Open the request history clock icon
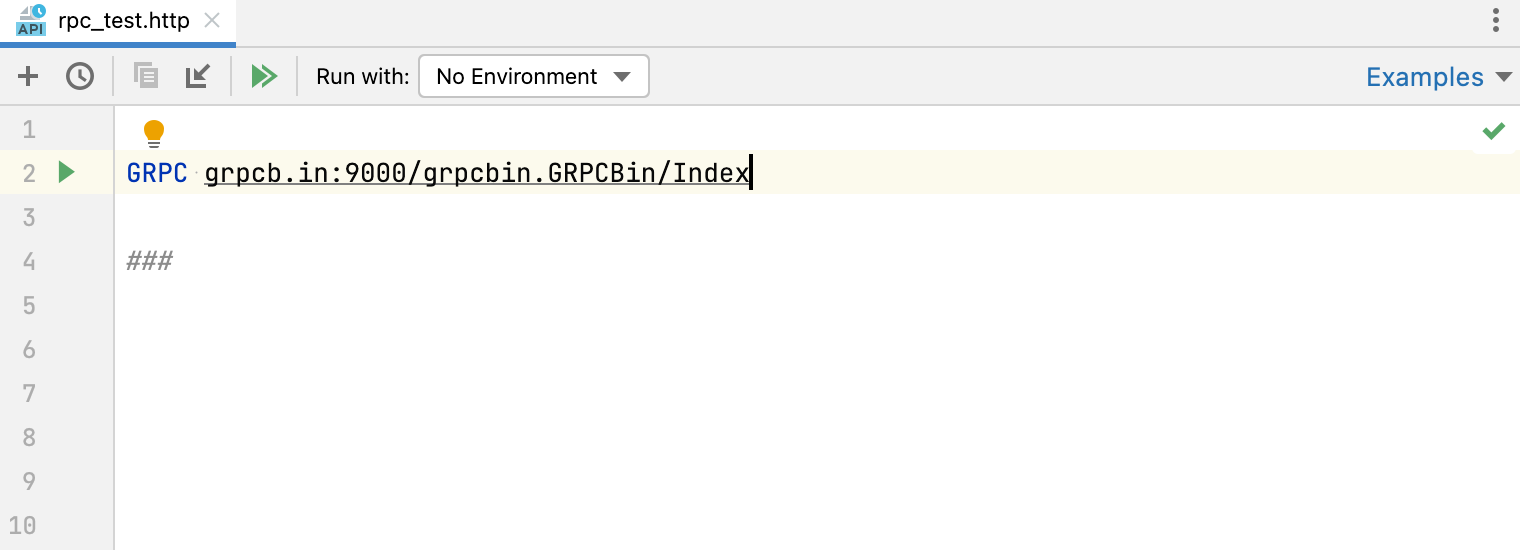Image resolution: width=1520 pixels, height=550 pixels. tap(80, 76)
